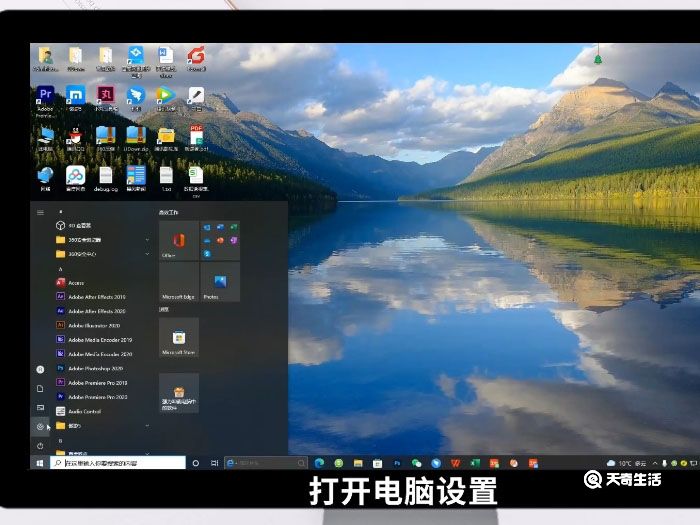This screenshot has height=525, width=700.
Task: Open Excel from the taskbar
Action: coord(475,463)
